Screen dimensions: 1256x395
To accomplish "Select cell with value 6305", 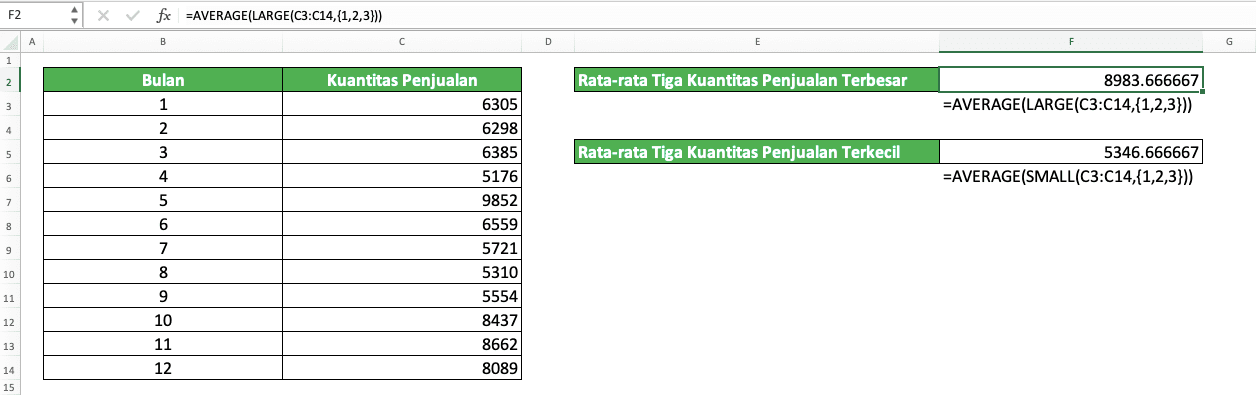I will point(402,105).
